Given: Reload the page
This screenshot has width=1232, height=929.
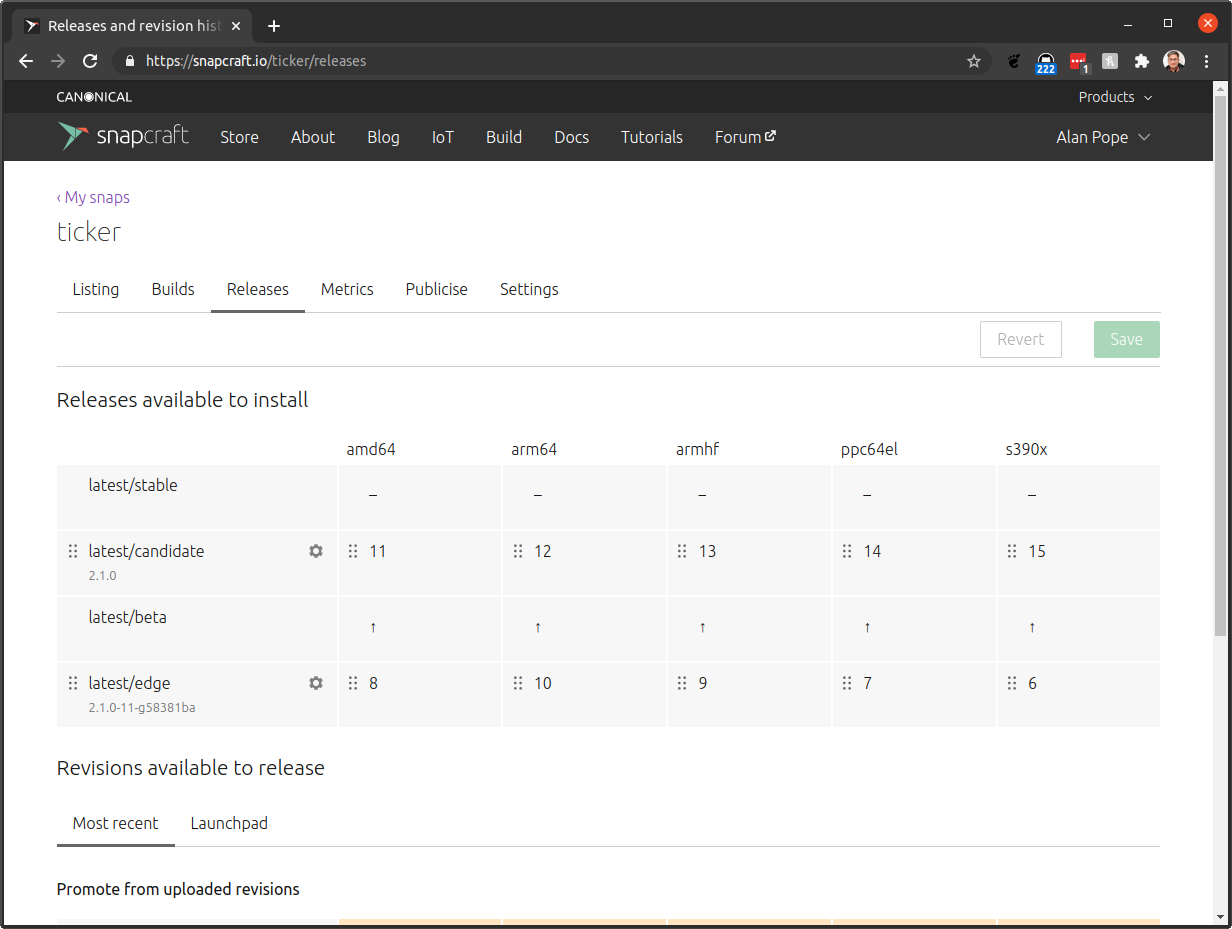Looking at the screenshot, I should tap(90, 61).
